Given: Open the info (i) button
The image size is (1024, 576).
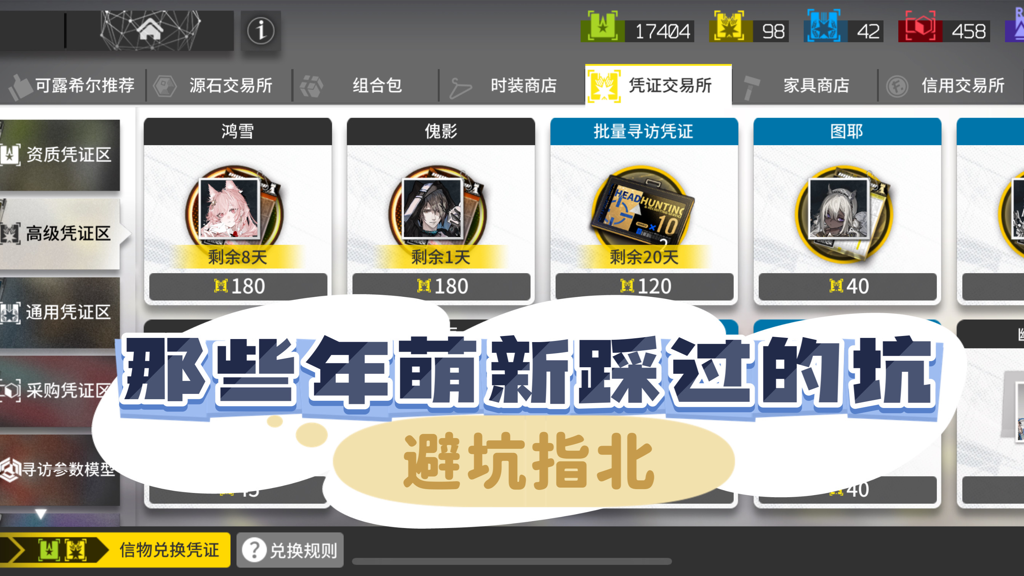Looking at the screenshot, I should [261, 30].
